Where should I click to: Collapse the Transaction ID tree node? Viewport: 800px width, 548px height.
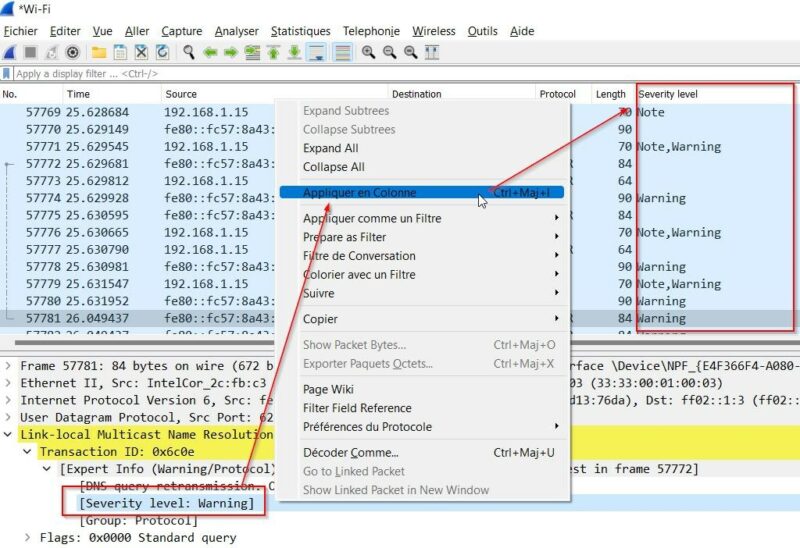(x=28, y=452)
